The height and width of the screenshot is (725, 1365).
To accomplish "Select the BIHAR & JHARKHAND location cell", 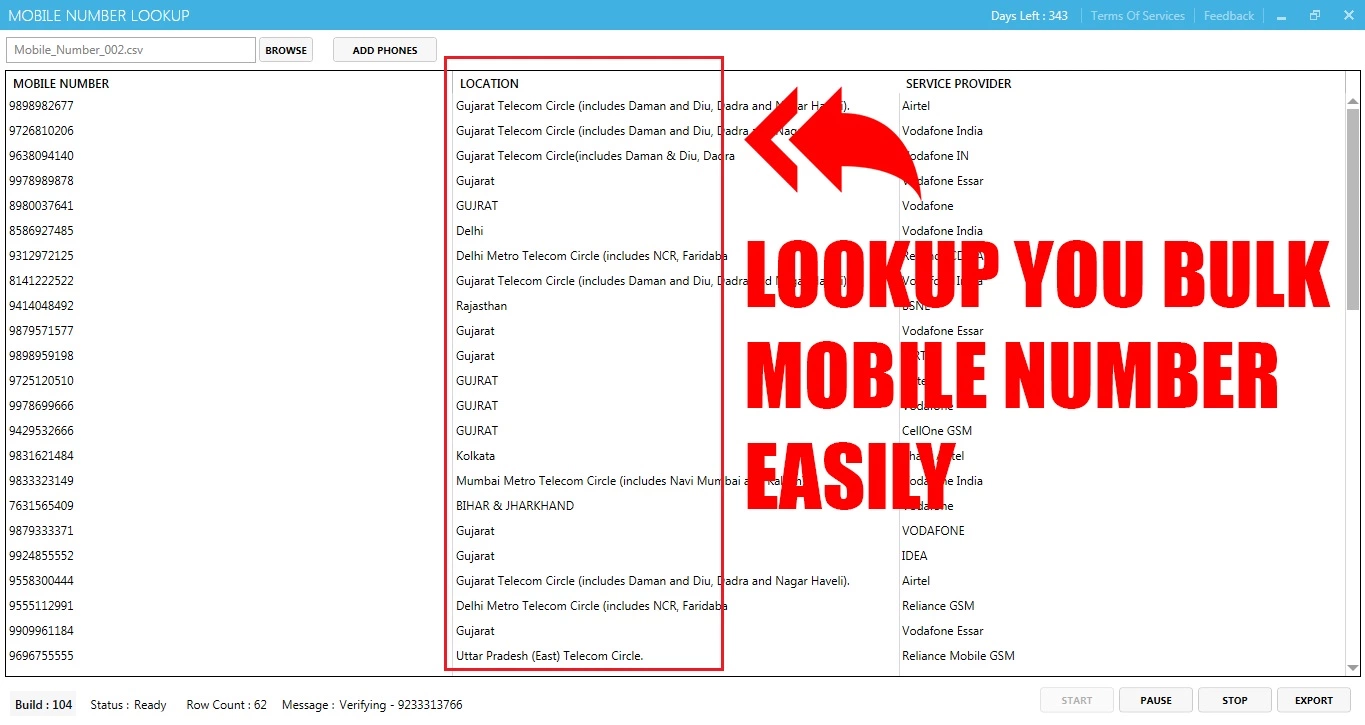I will pyautogui.click(x=515, y=506).
